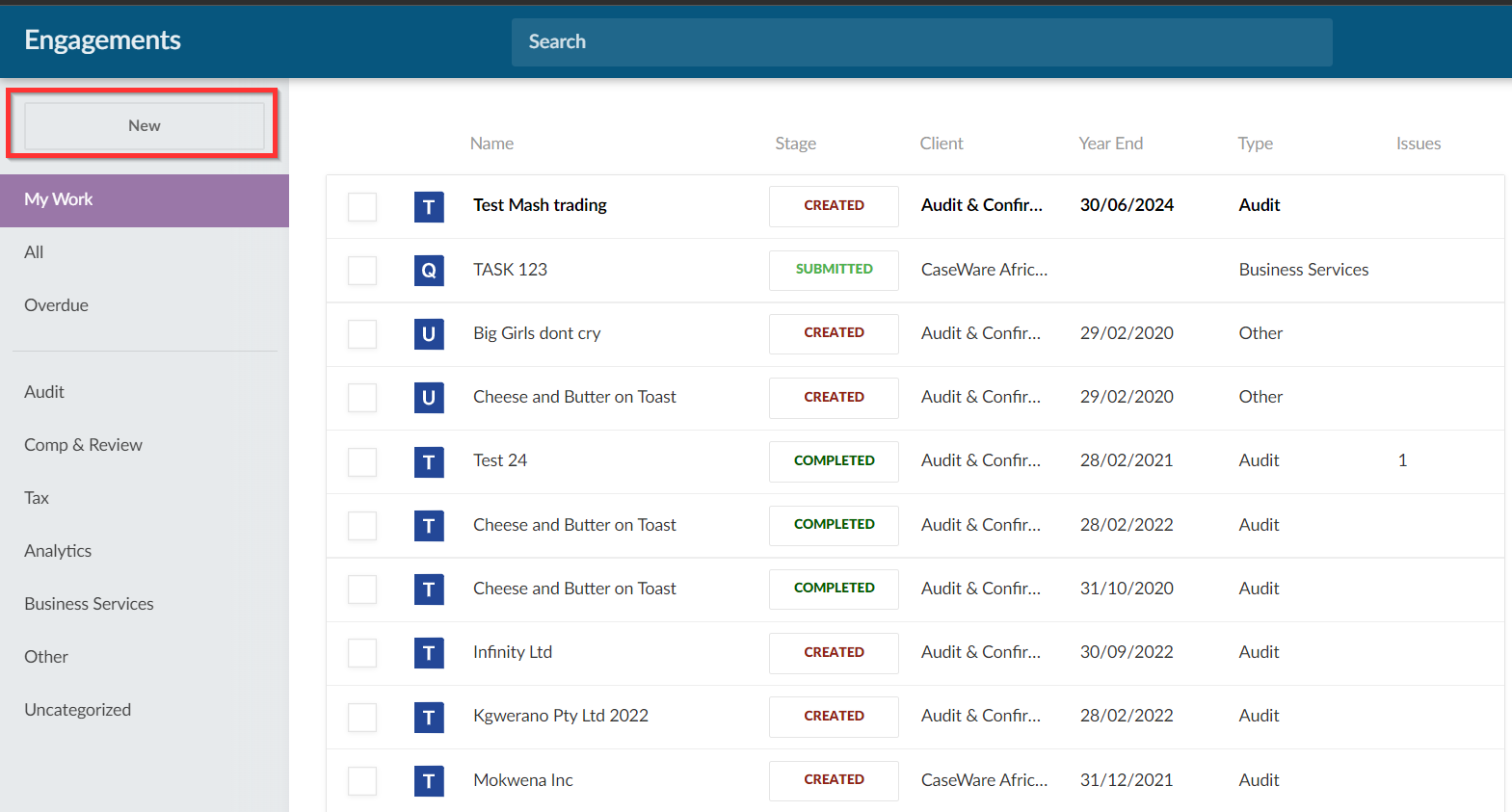Tick the checkbox for Test Mash trading
The image size is (1512, 812).
[x=362, y=207]
